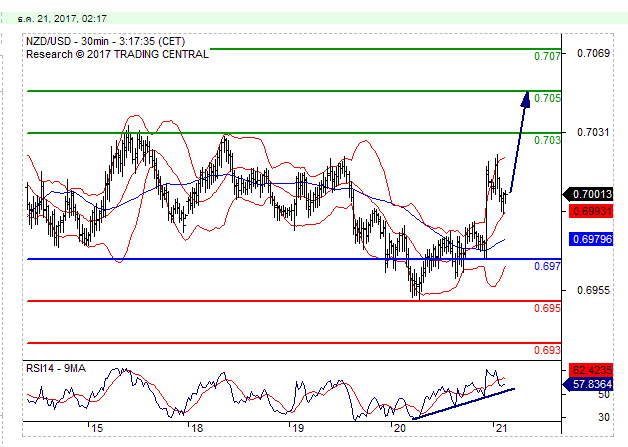Click the green 0.705 resistance label
628x447 pixels.
[x=547, y=98]
